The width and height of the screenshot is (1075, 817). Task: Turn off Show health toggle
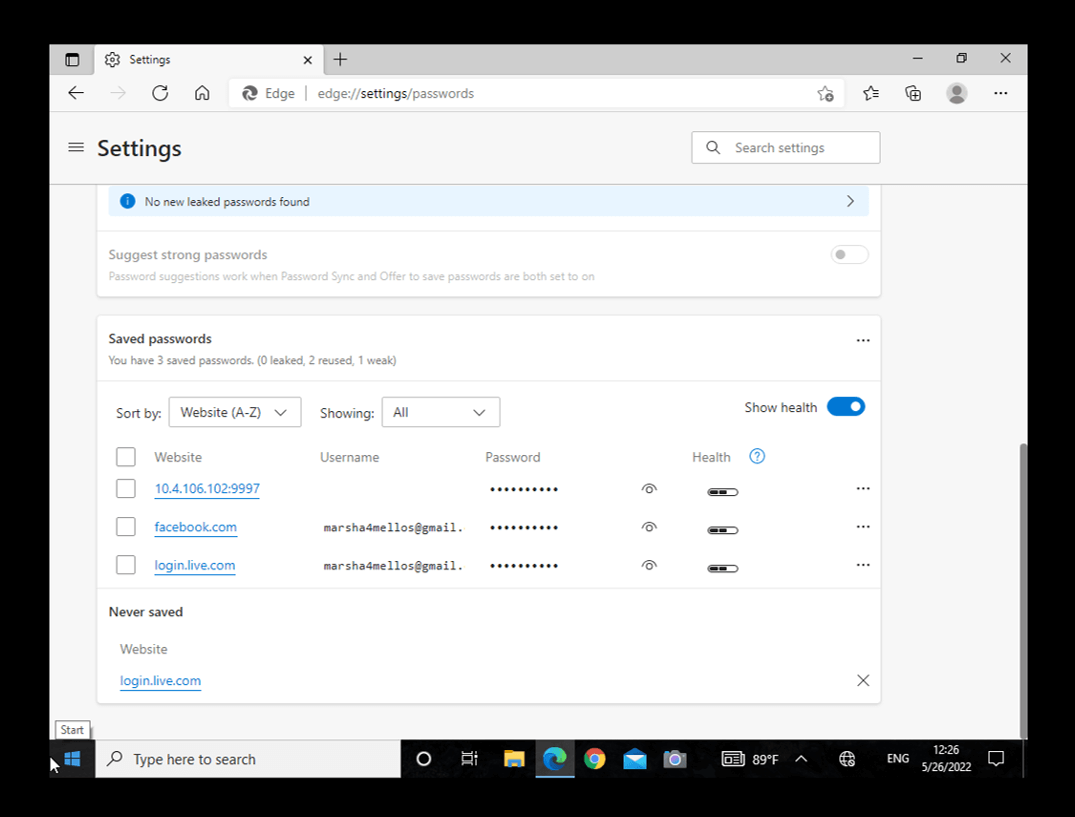846,407
